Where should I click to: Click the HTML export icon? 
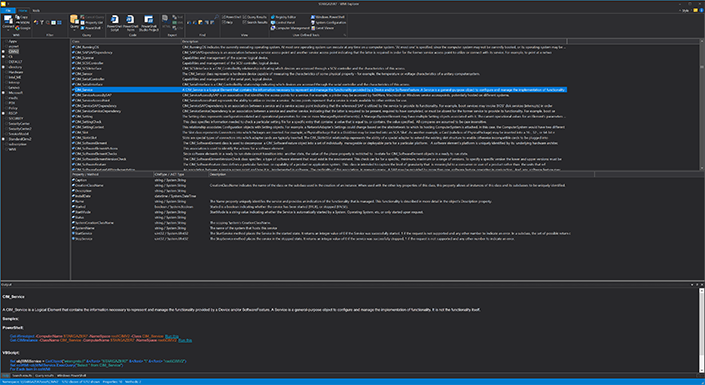point(165,22)
